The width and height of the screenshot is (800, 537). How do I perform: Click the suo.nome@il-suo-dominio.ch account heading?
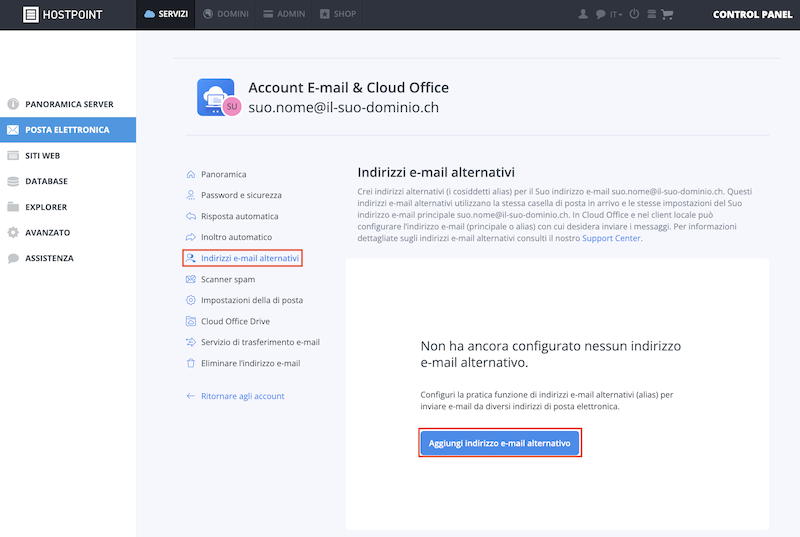343,108
